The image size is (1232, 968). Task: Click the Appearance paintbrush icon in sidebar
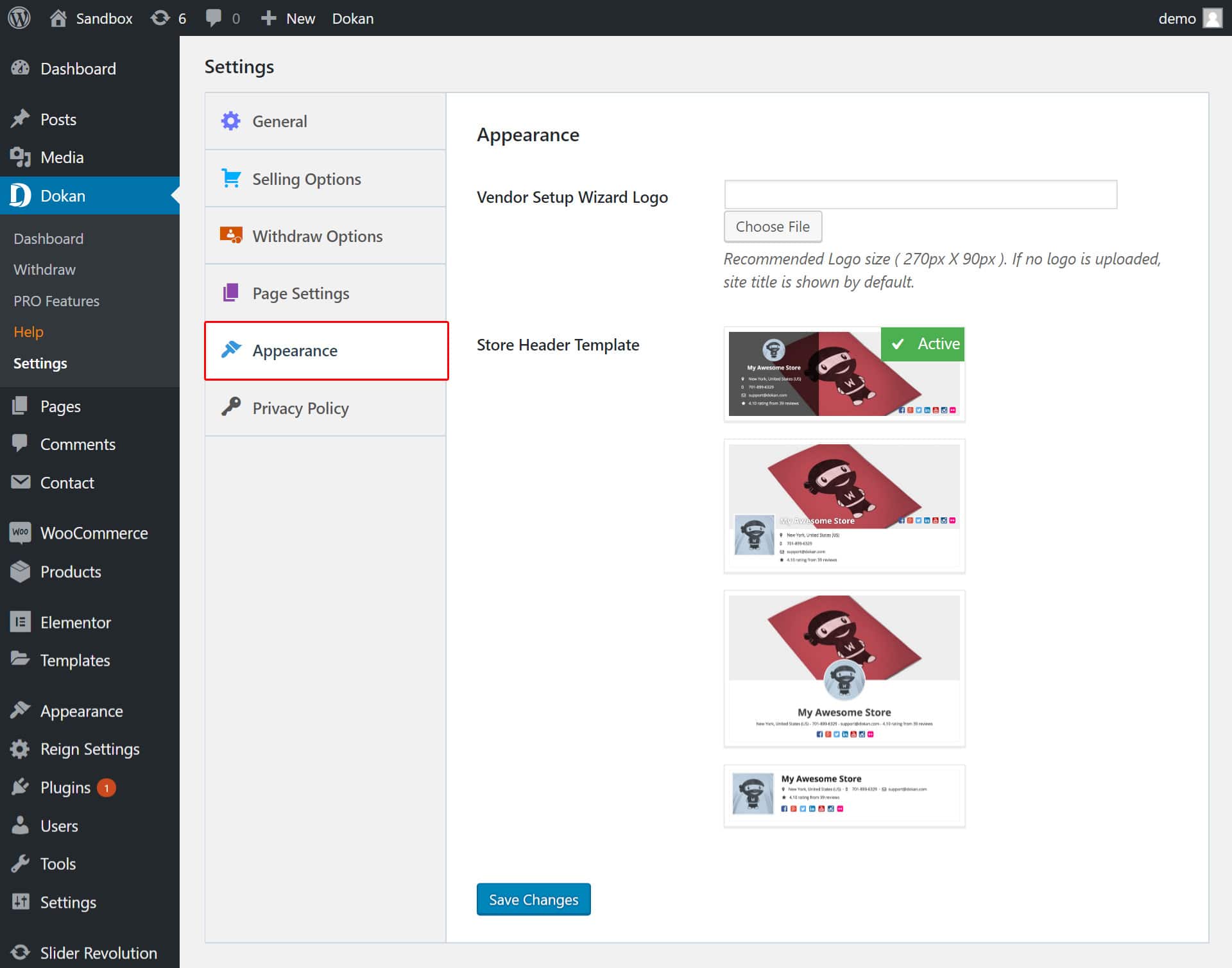pyautogui.click(x=21, y=710)
